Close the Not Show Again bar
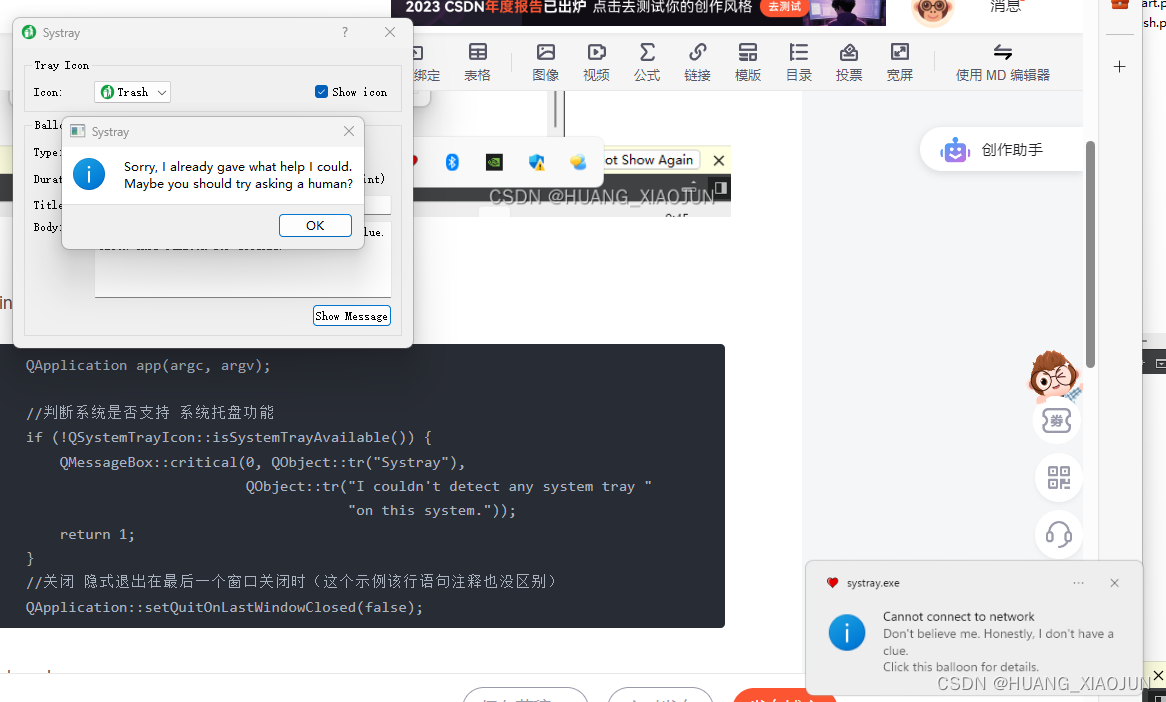 tap(718, 160)
